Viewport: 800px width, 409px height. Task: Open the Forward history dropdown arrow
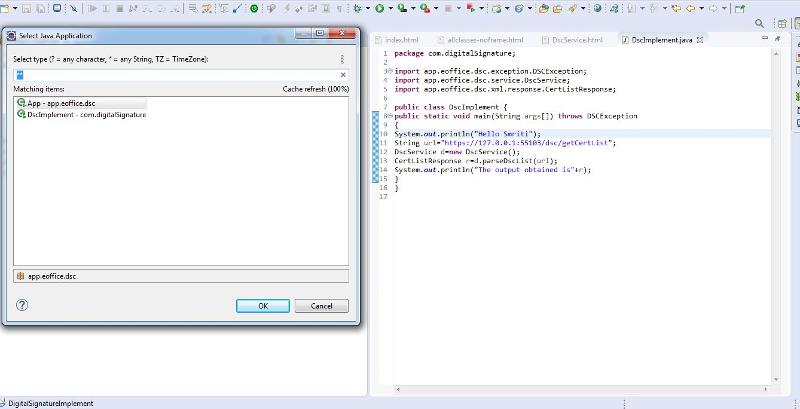pyautogui.click(x=724, y=8)
